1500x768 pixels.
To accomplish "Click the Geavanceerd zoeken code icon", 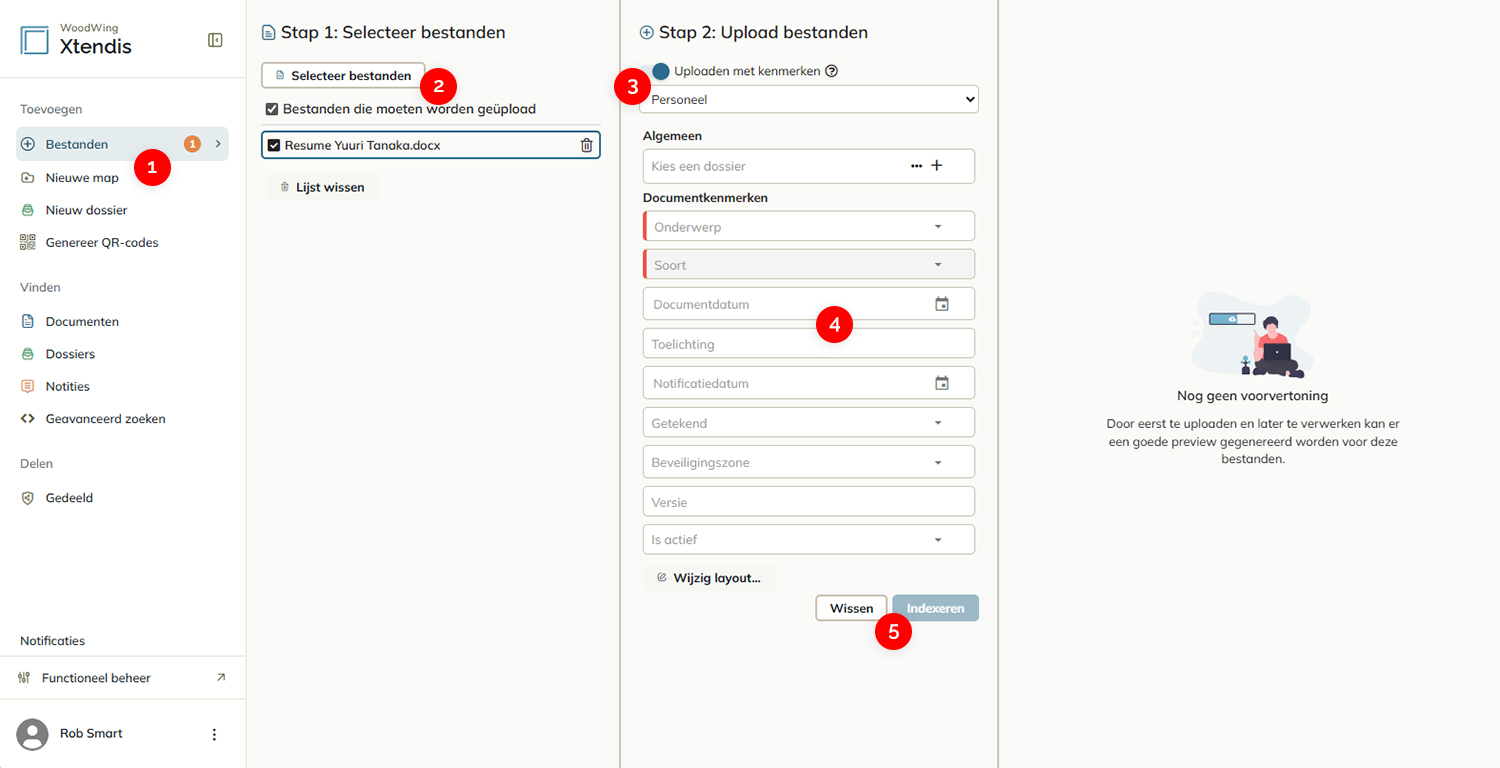I will click(28, 419).
